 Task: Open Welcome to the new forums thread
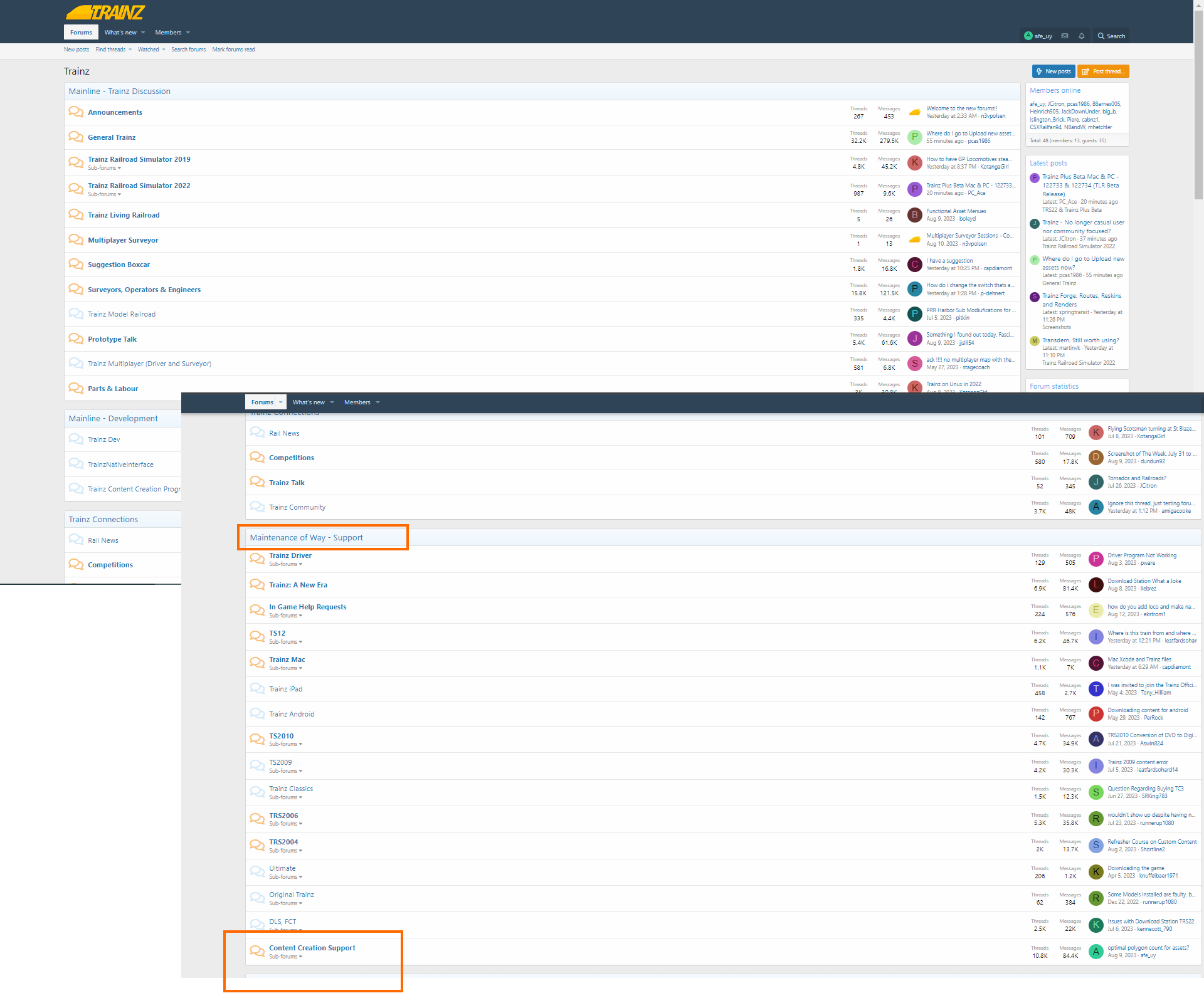click(x=961, y=108)
